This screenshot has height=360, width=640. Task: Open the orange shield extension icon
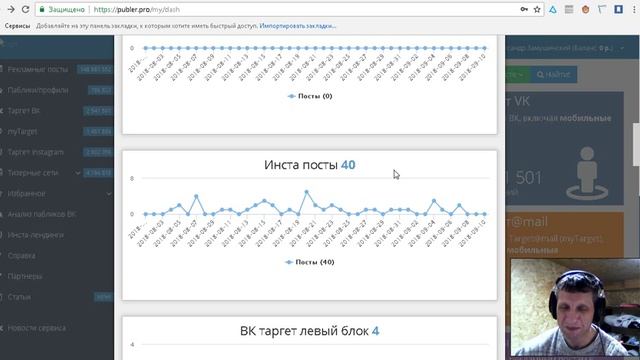click(585, 9)
